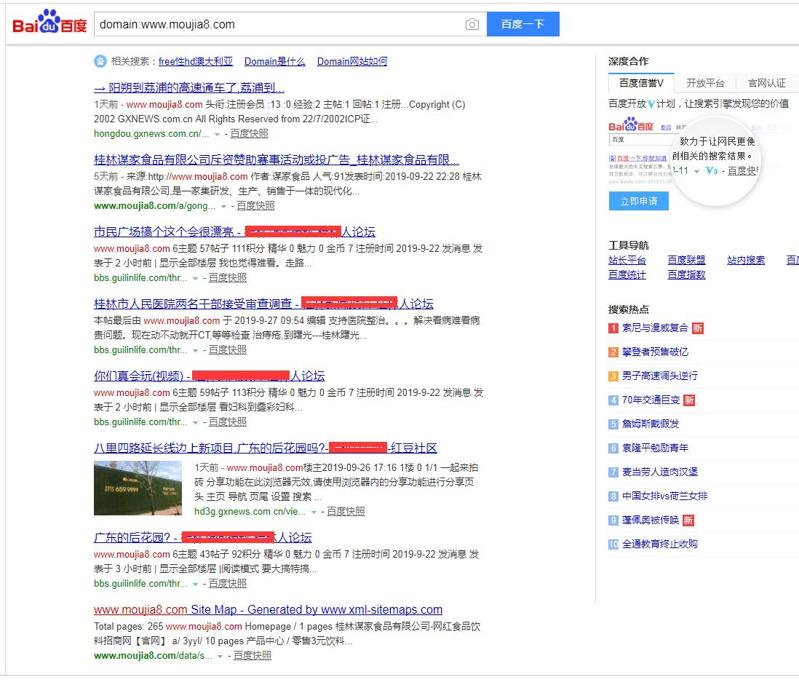This screenshot has width=799, height=685.
Task: Click rank 3 number icon in 搜索热点
Action: [x=614, y=376]
